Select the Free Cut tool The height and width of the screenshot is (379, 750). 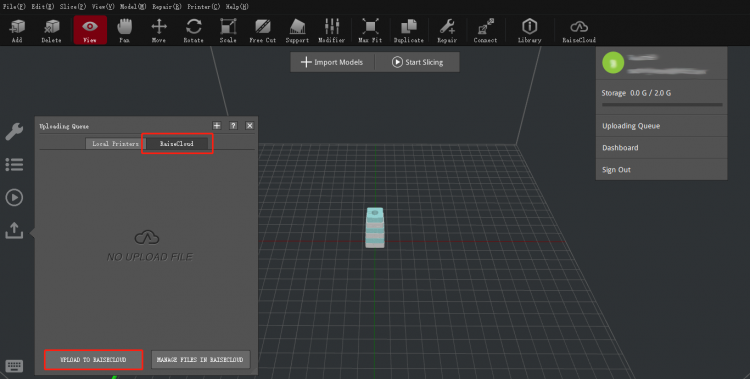(x=263, y=31)
